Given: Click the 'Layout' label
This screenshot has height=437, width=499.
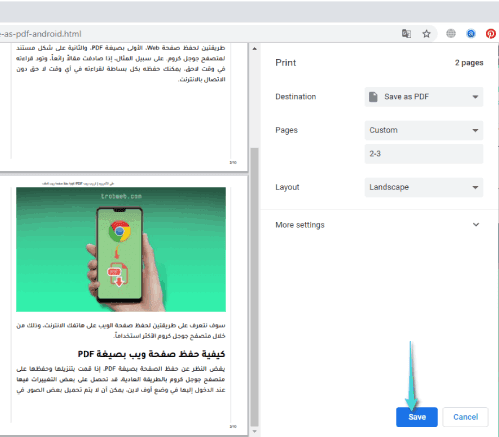Looking at the screenshot, I should click(x=287, y=187).
